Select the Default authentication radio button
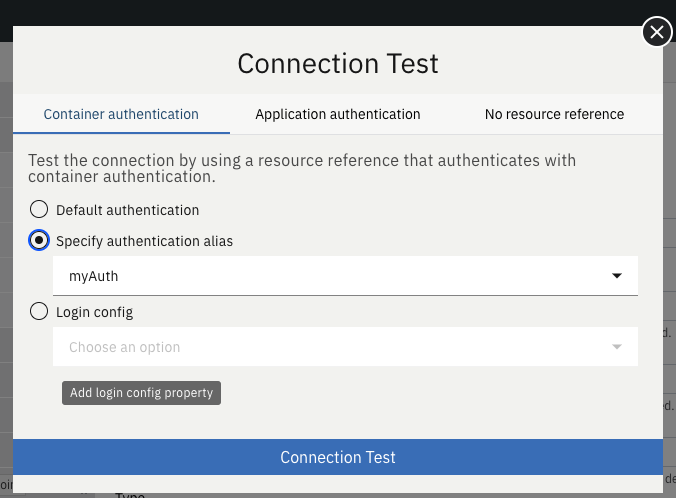This screenshot has height=498, width=676. click(x=39, y=210)
